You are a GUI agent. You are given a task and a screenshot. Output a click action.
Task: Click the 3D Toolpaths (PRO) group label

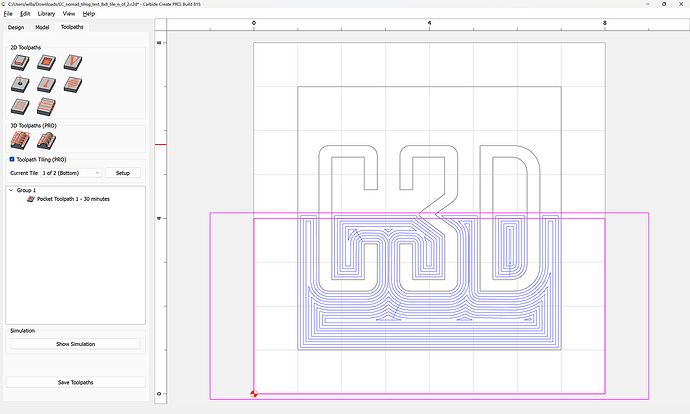[x=33, y=125]
